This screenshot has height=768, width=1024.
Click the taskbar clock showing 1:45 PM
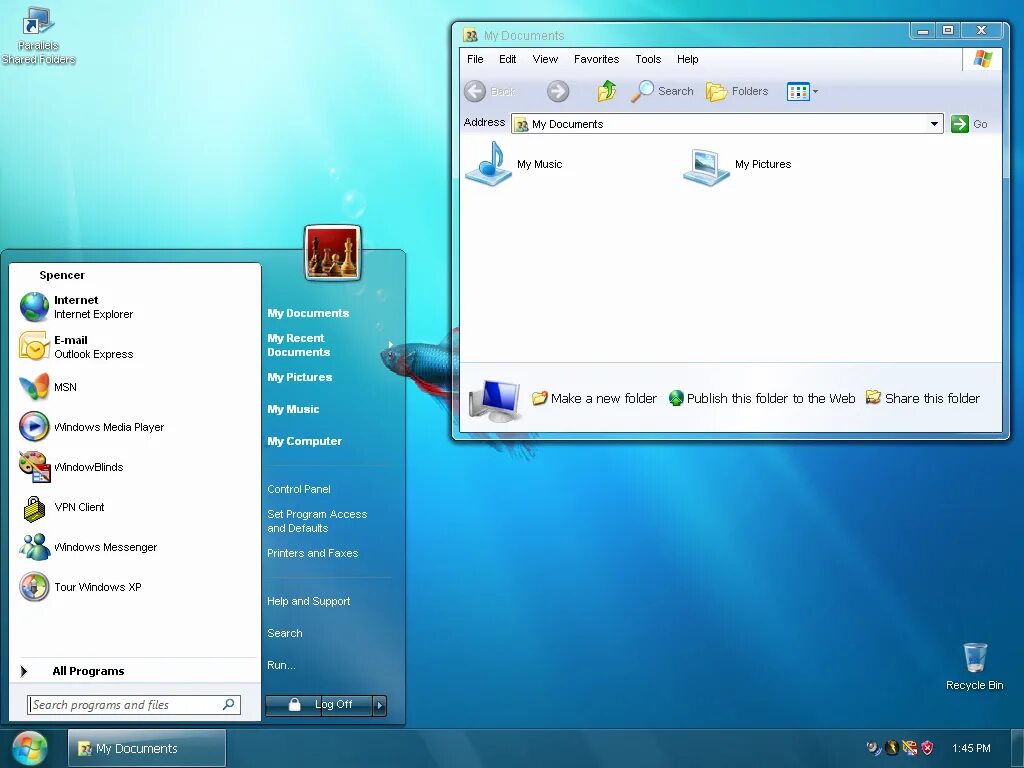(x=971, y=748)
